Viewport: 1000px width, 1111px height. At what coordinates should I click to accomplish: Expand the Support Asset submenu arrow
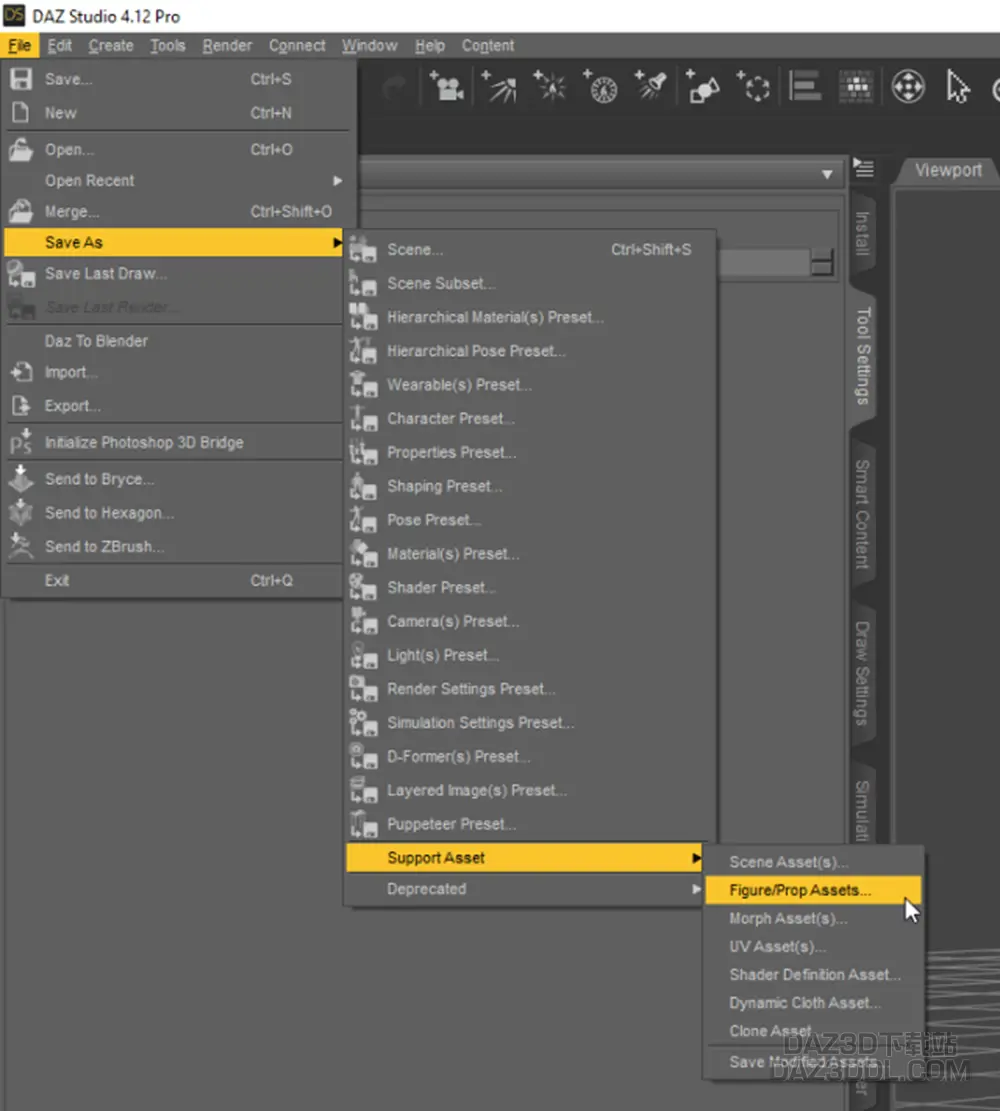697,858
